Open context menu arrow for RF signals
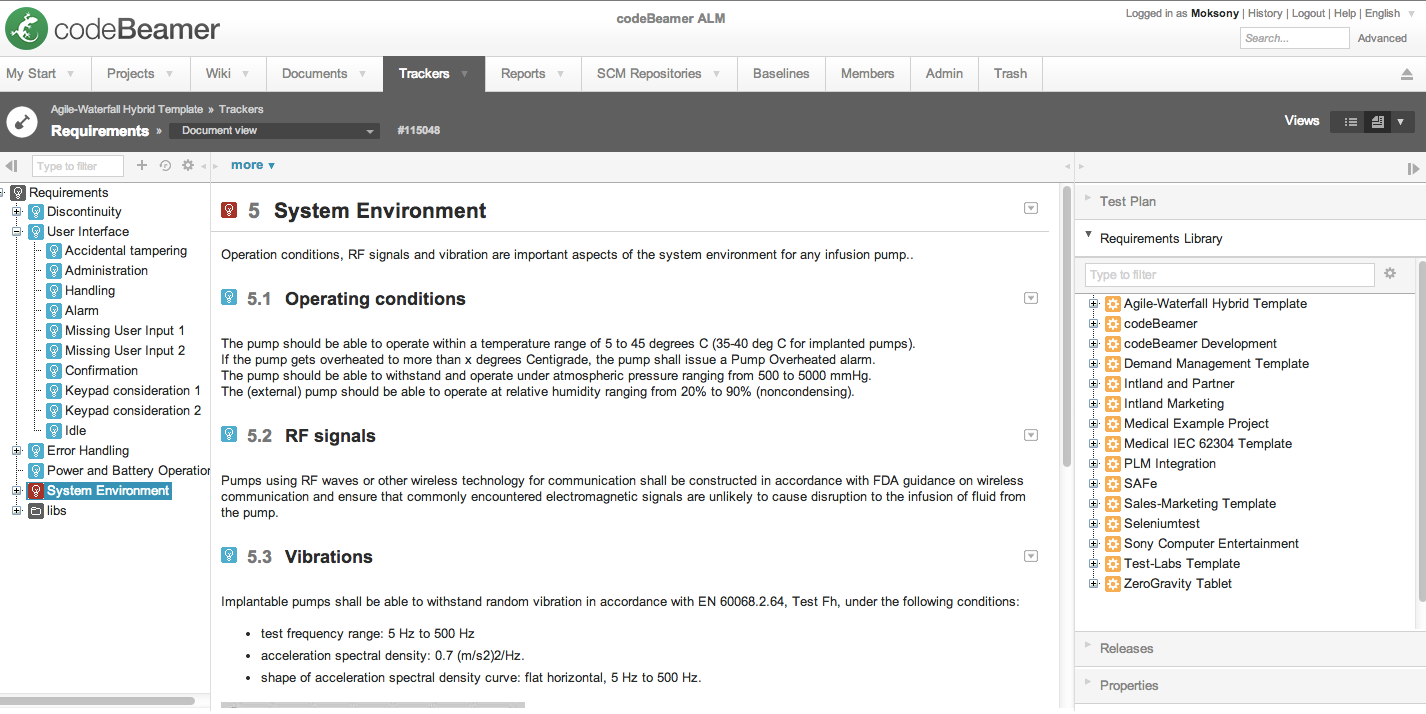This screenshot has height=714, width=1426. (1031, 435)
